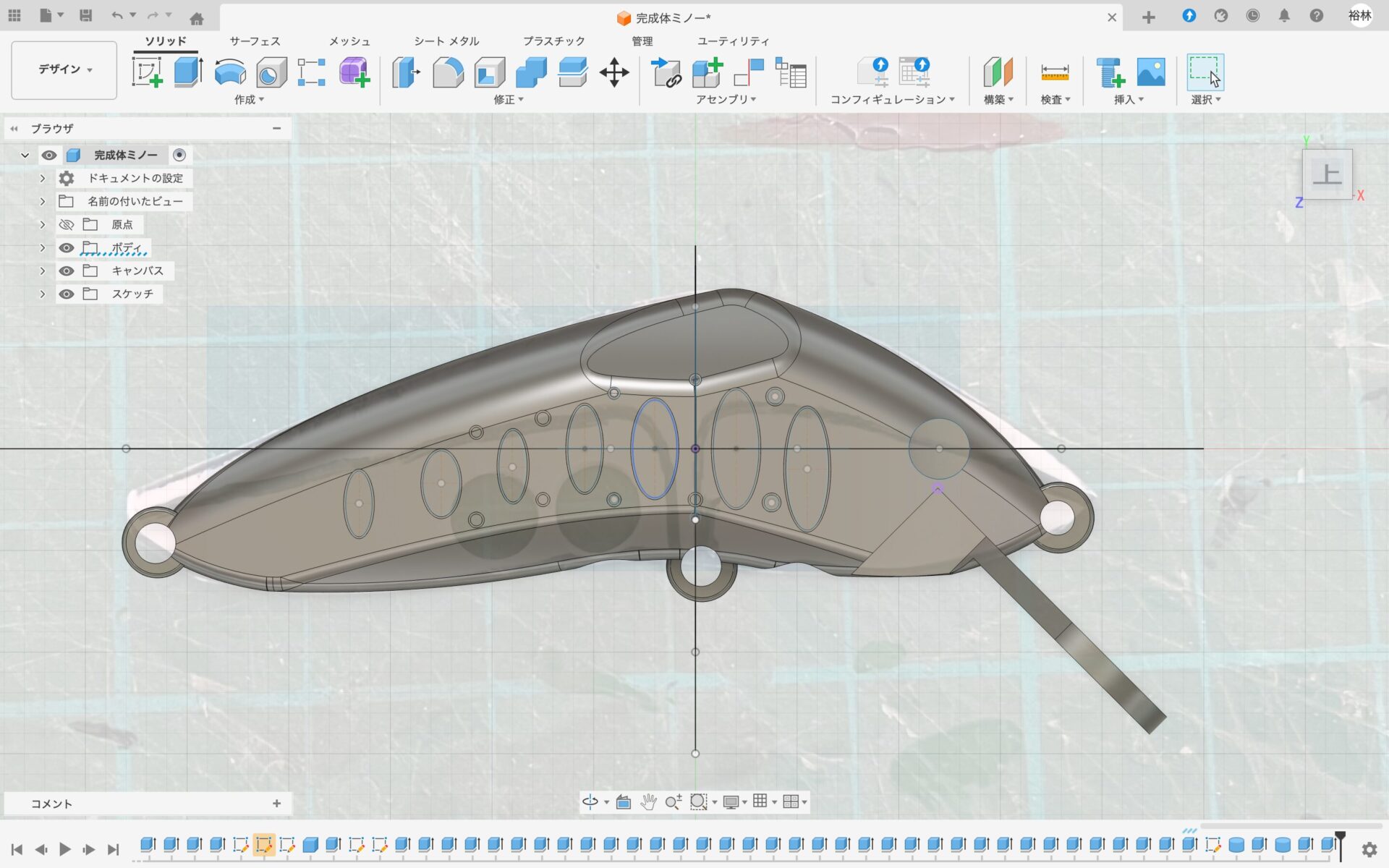Screen dimensions: 1389x868
Task: Click the コメント panel add button
Action: (276, 804)
